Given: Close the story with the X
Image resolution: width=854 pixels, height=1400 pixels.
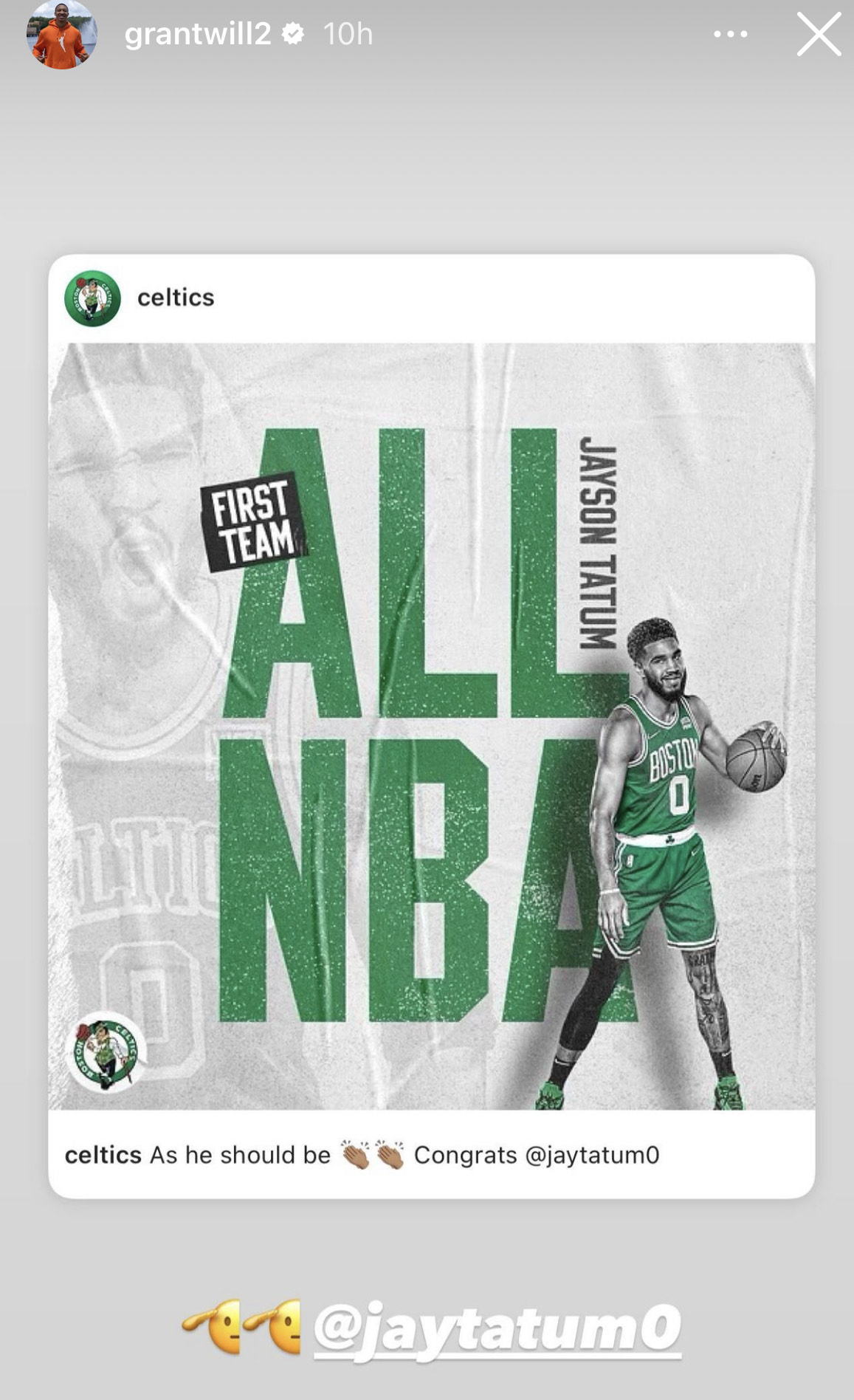Looking at the screenshot, I should click(x=819, y=34).
